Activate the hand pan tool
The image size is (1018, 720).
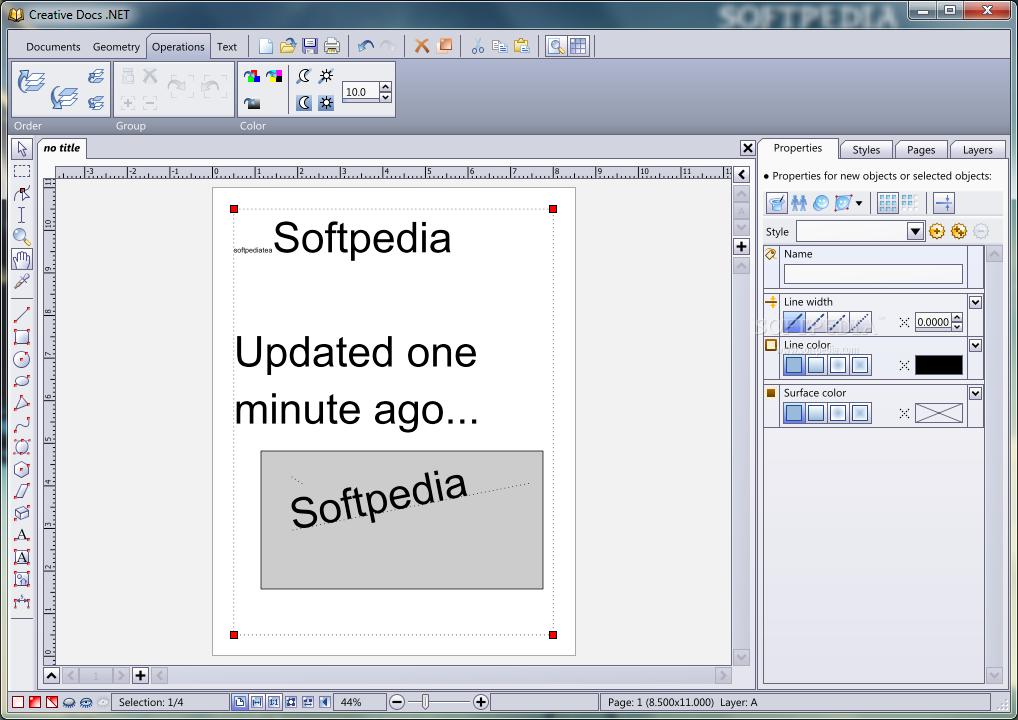pos(21,259)
